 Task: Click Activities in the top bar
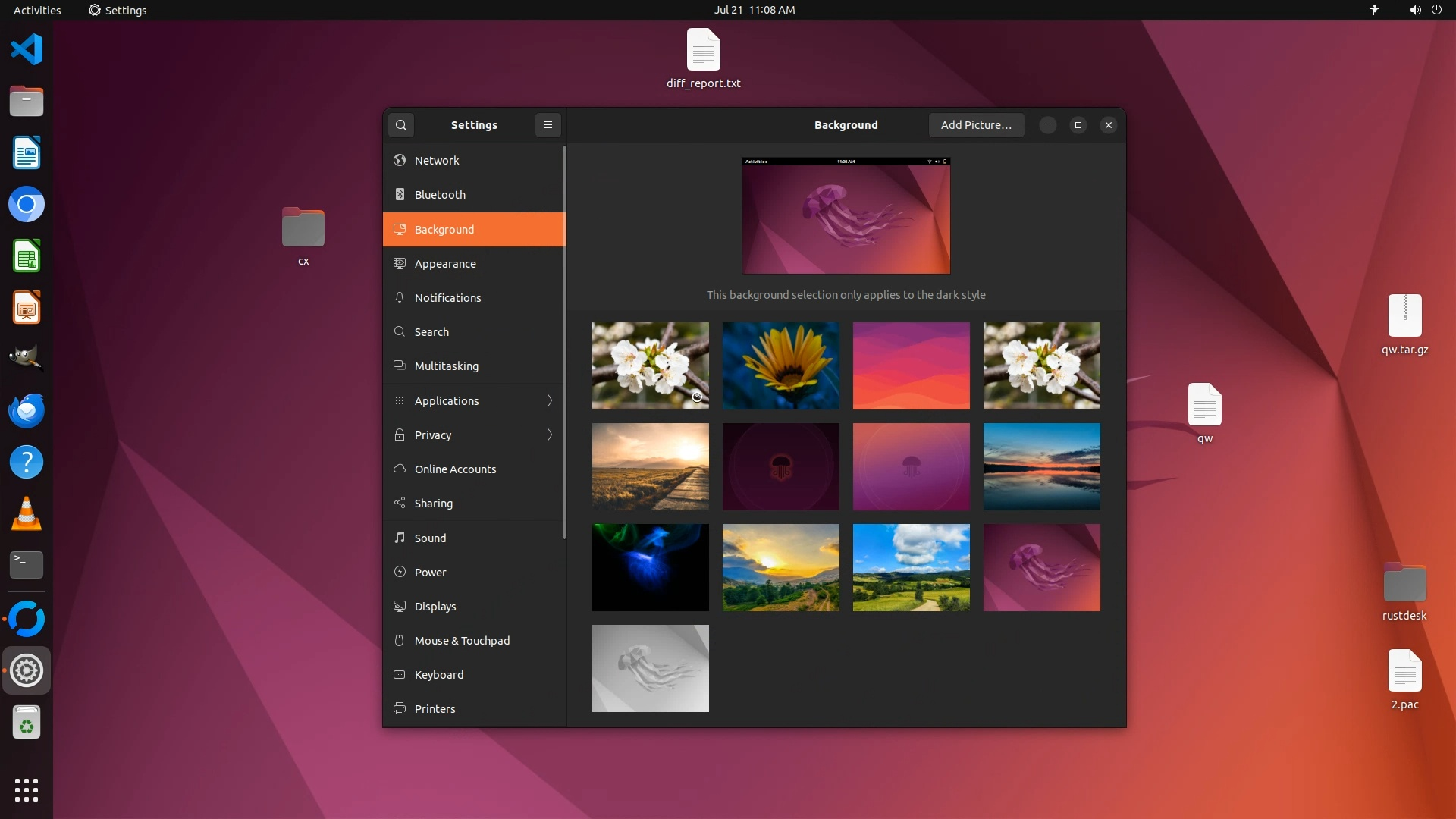(x=37, y=10)
